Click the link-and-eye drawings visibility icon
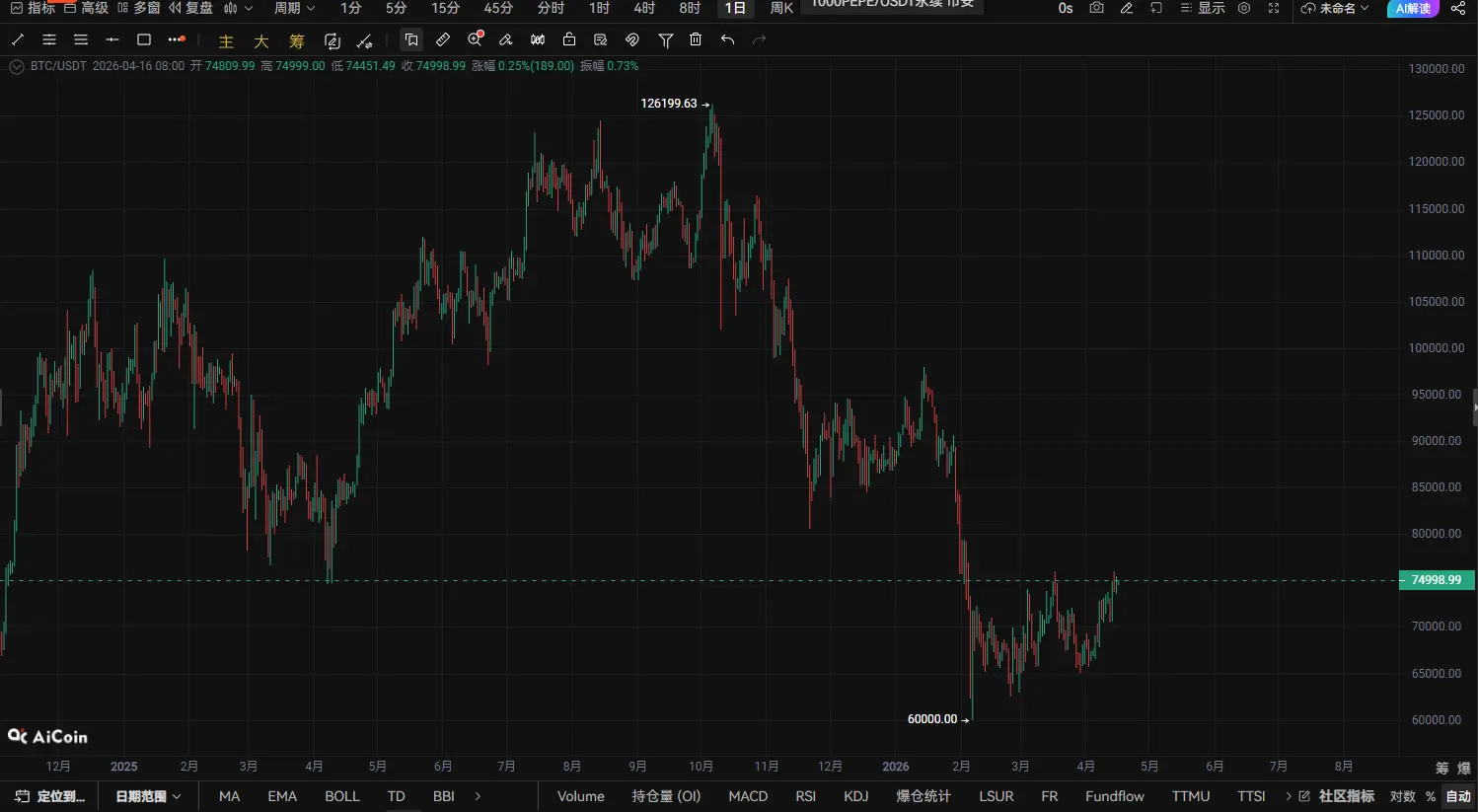 tap(632, 40)
